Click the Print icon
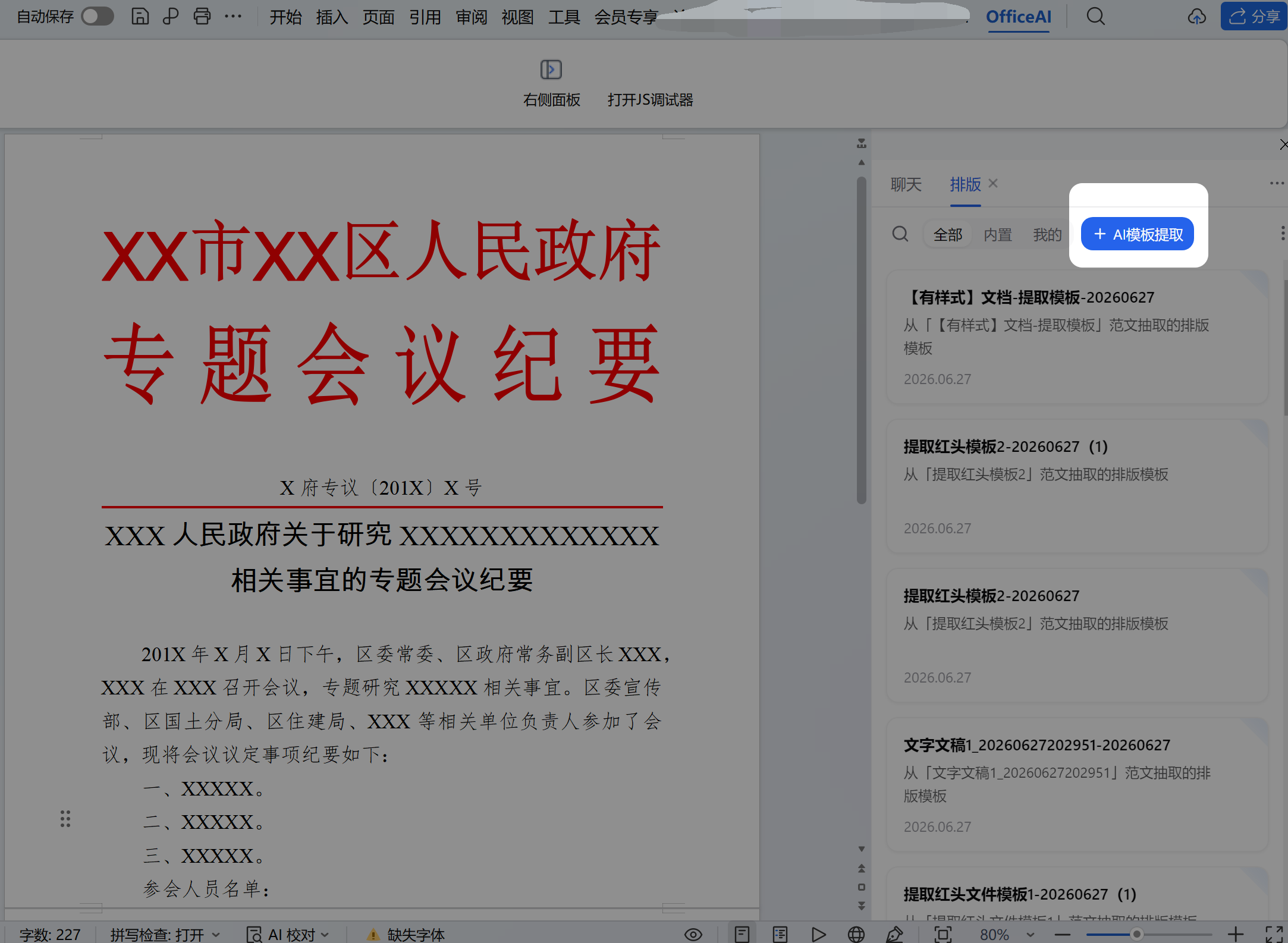 (x=202, y=17)
